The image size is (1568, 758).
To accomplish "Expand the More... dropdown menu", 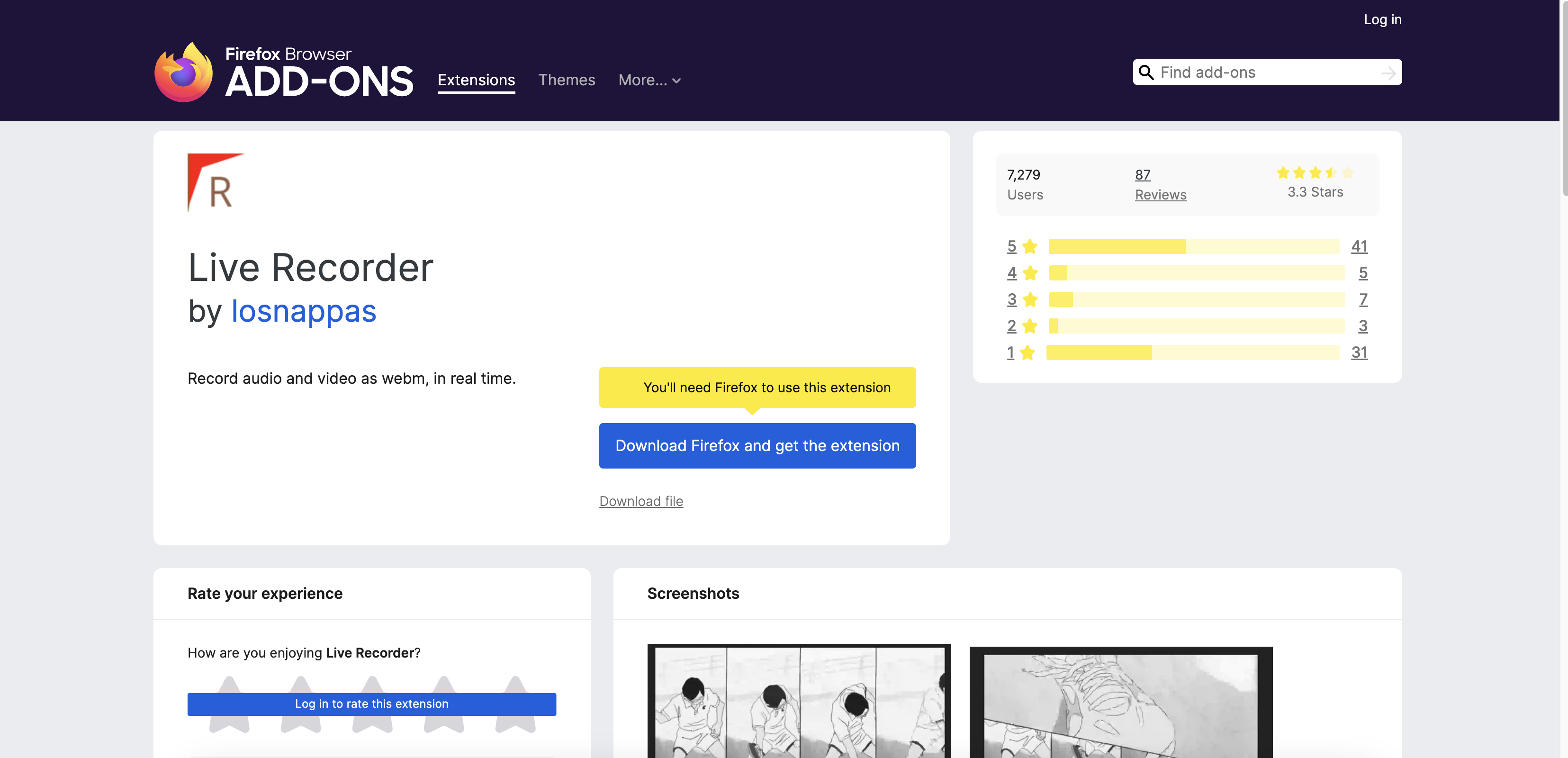I will 649,80.
